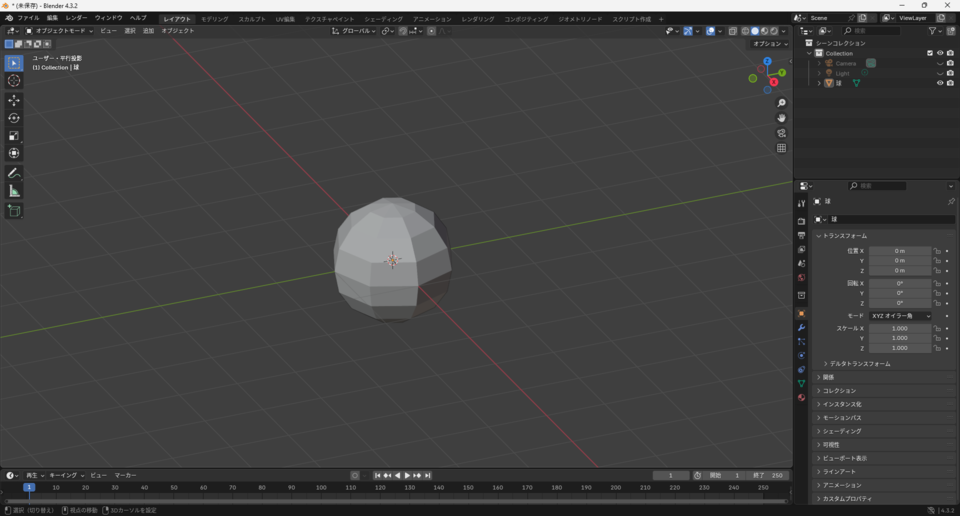Switch perspective/orthographic grid icon

click(781, 148)
